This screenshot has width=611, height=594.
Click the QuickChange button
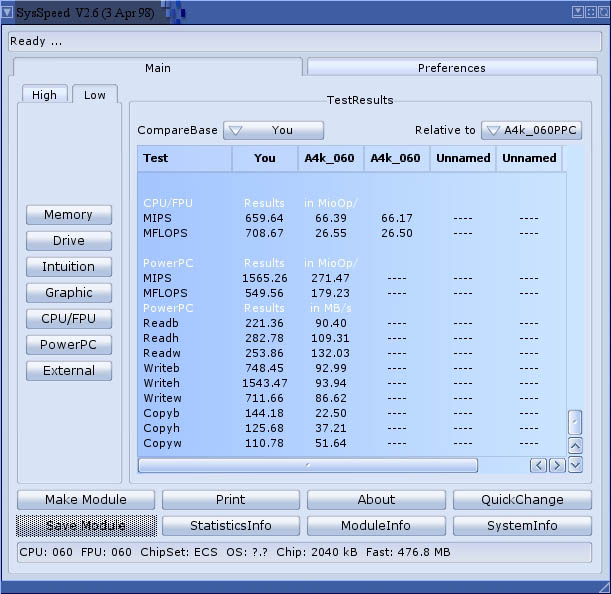point(522,500)
